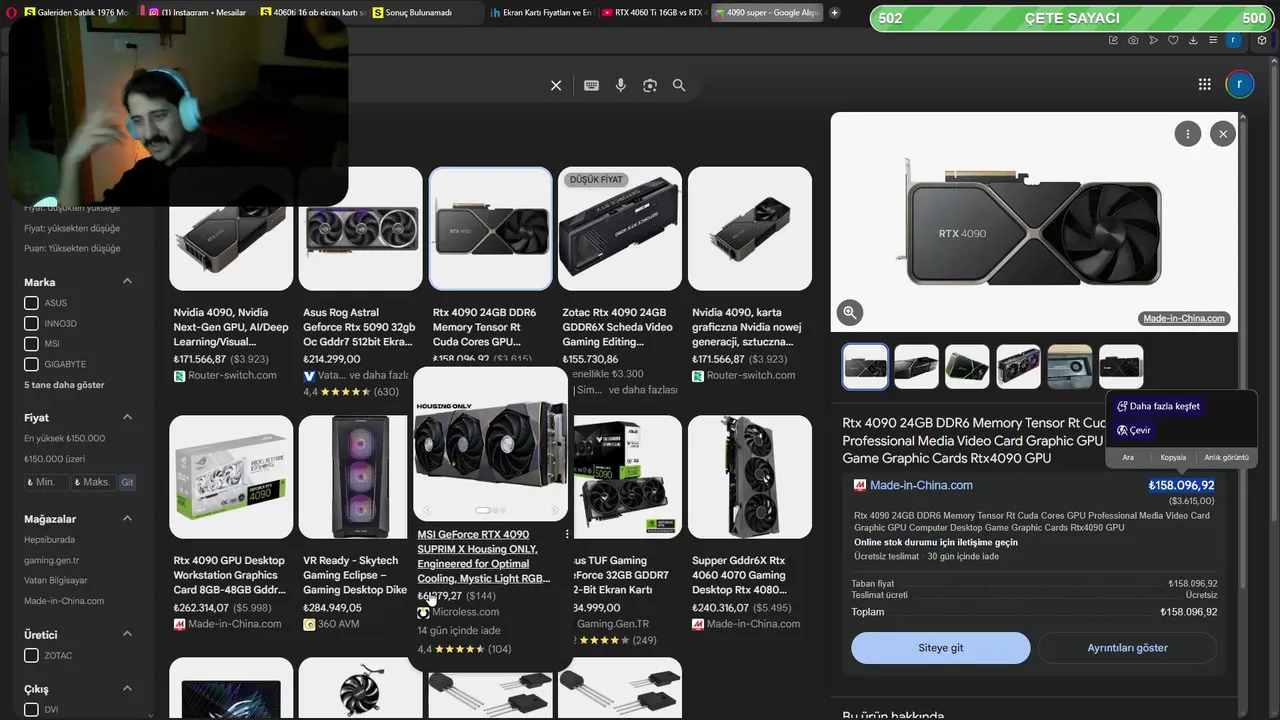The width and height of the screenshot is (1280, 720).
Task: Filter price ₺150.000 üzeri
Action: pos(54,459)
